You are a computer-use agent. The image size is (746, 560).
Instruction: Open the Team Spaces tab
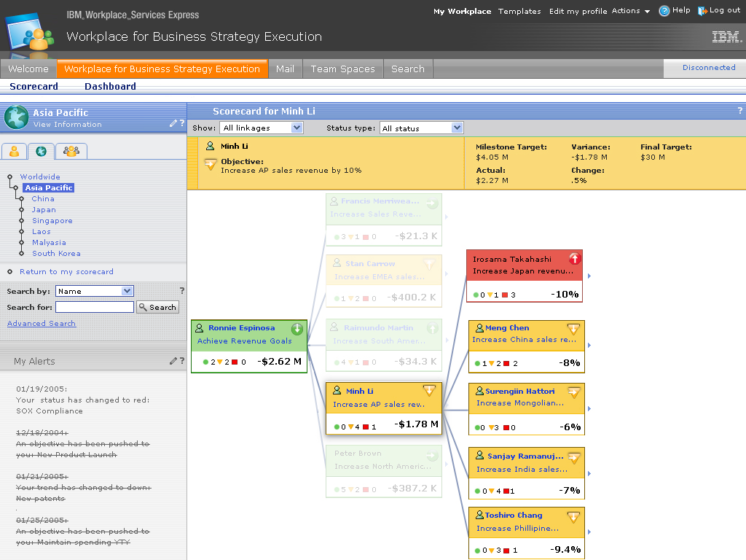point(343,69)
